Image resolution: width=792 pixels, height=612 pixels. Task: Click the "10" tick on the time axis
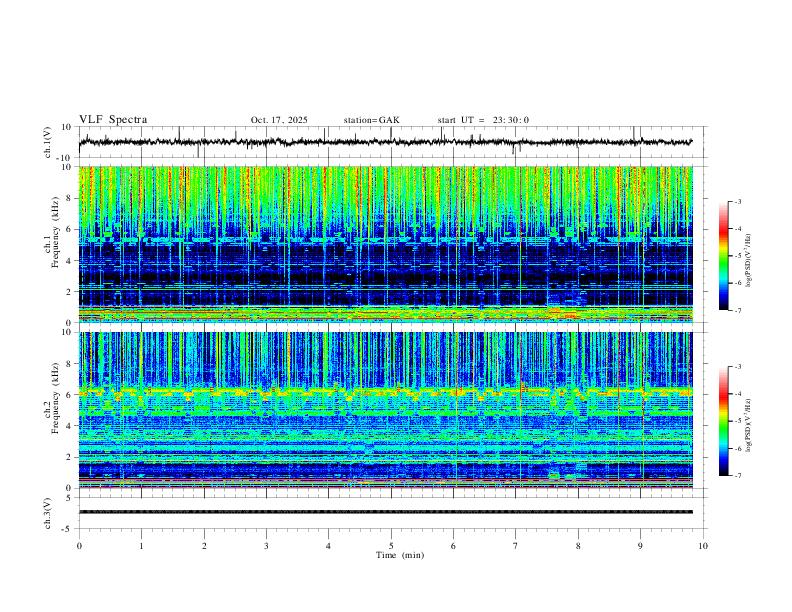tap(703, 546)
